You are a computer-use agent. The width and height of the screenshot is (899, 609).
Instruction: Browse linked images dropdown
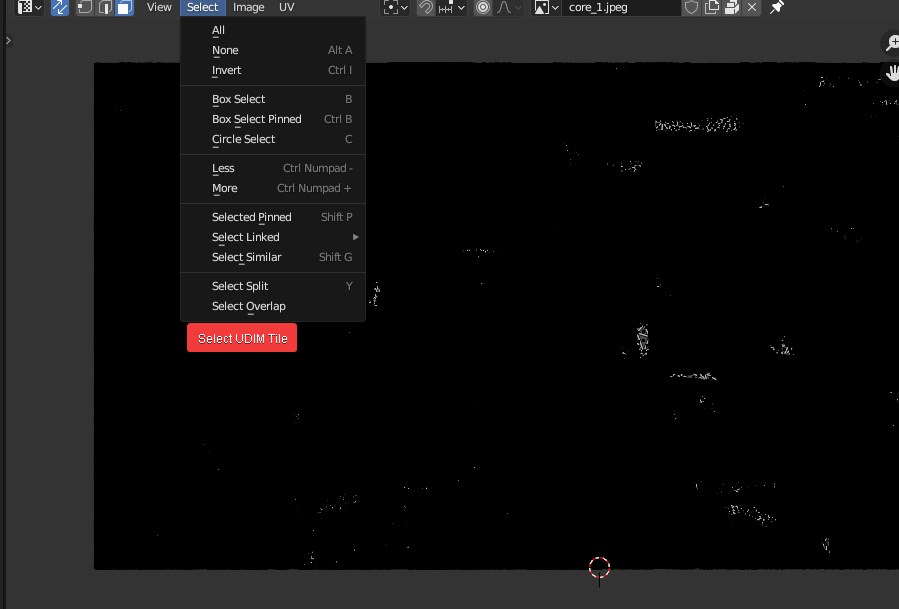click(546, 7)
